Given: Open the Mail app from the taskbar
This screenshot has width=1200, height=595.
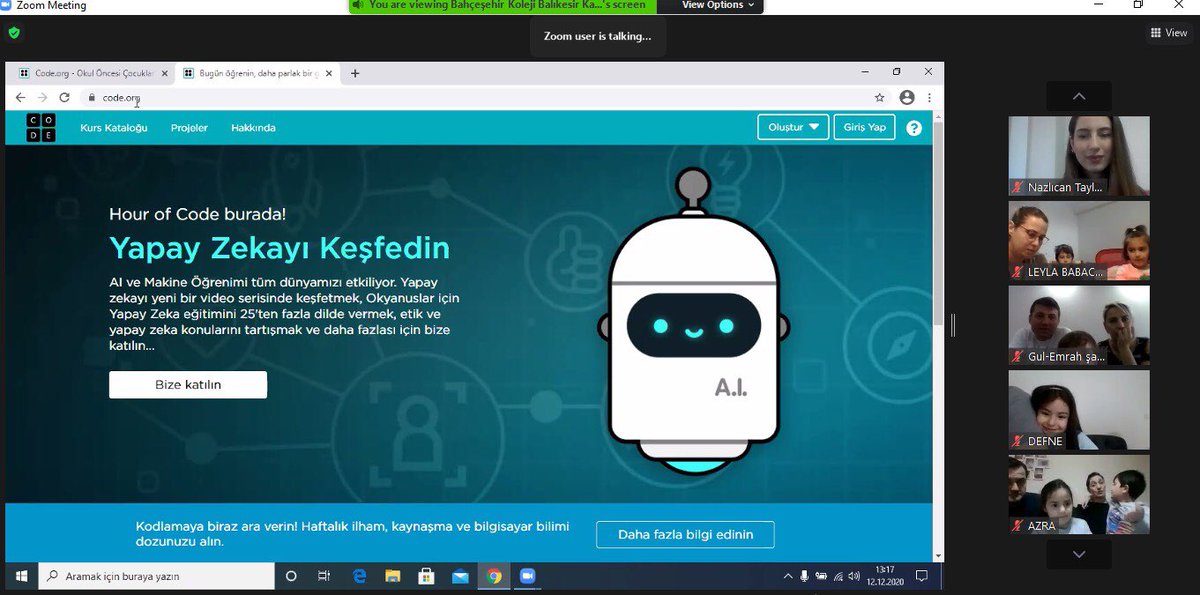Looking at the screenshot, I should point(460,576).
